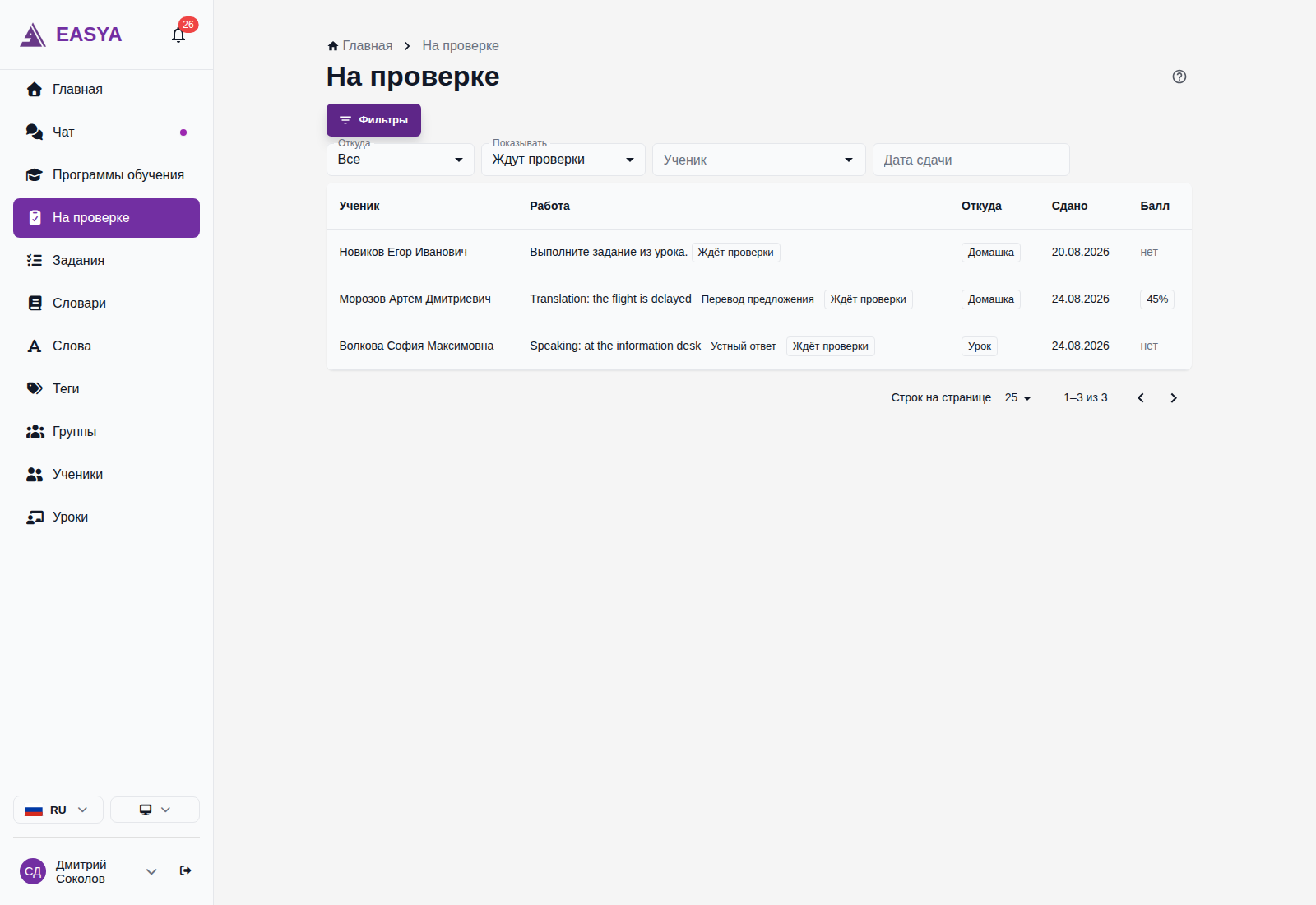Click Speaking: at the information desk
1316x905 pixels.
pyautogui.click(x=615, y=346)
